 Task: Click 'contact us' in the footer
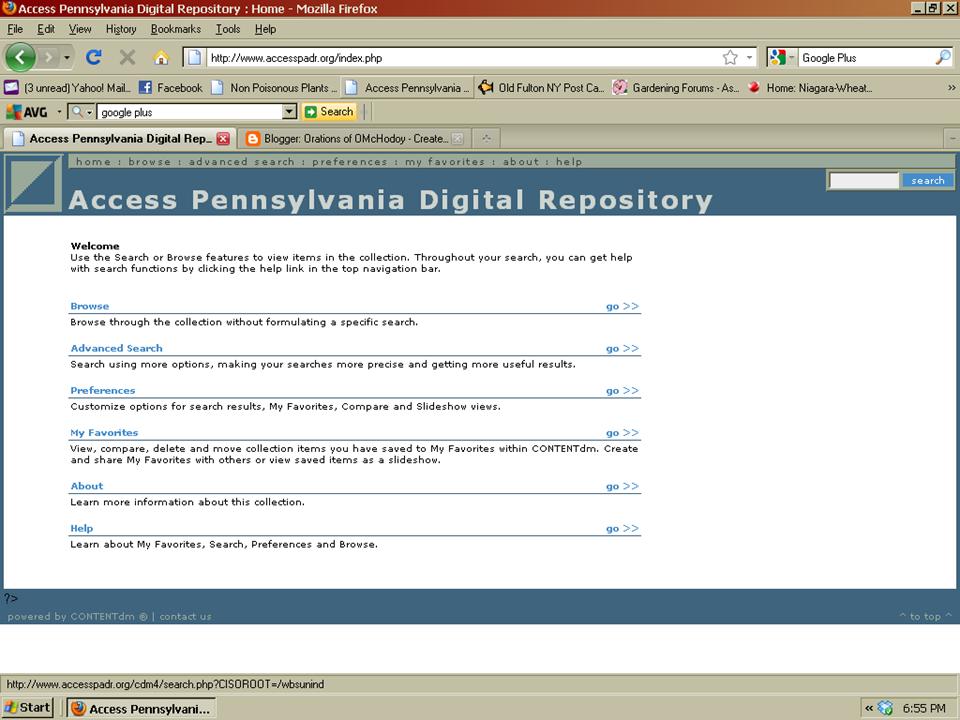(186, 617)
